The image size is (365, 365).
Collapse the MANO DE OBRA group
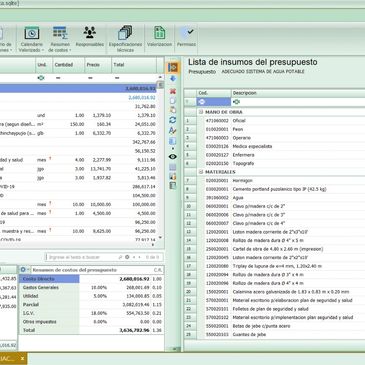[x=201, y=112]
